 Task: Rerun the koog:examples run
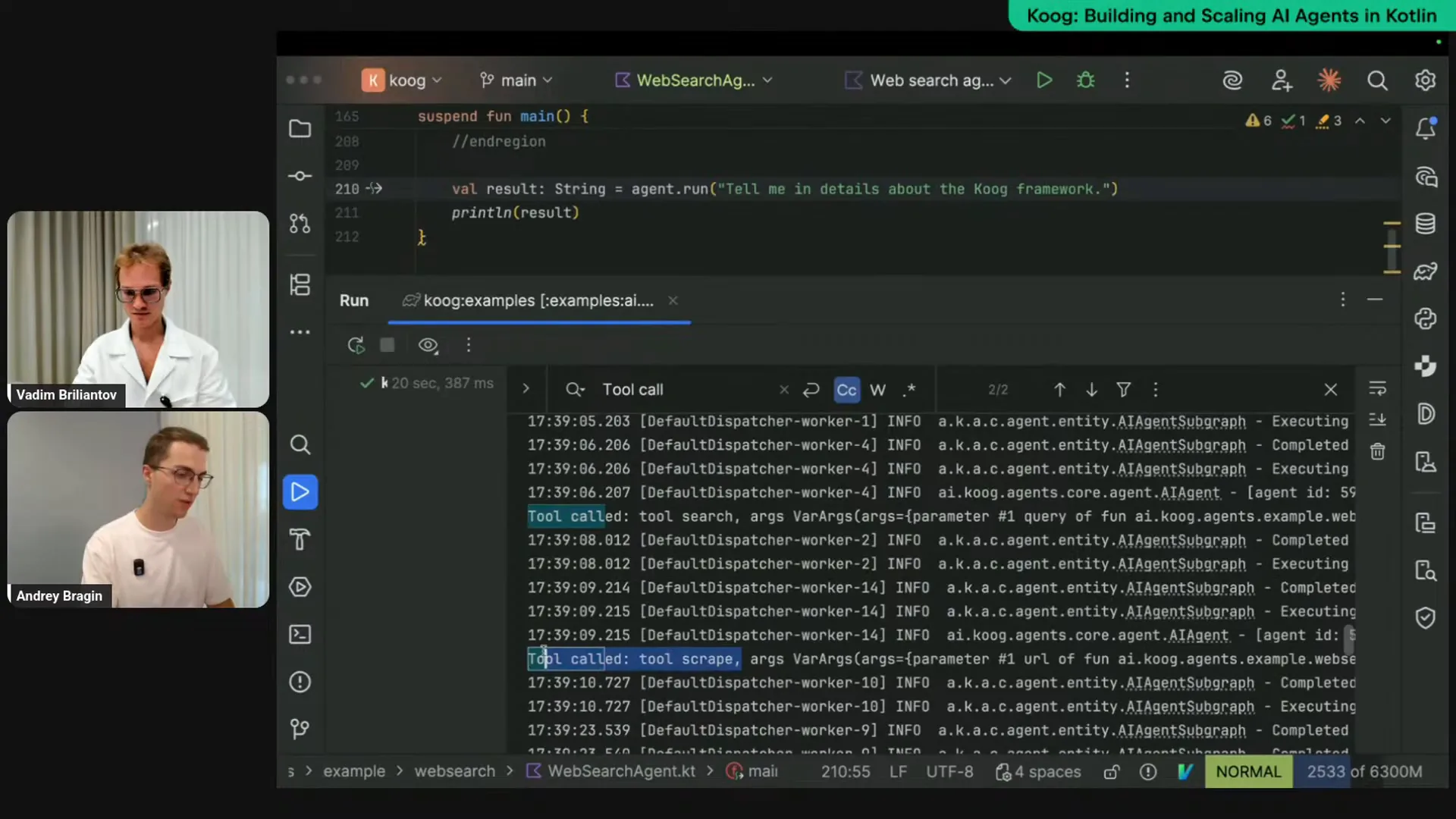tap(356, 346)
